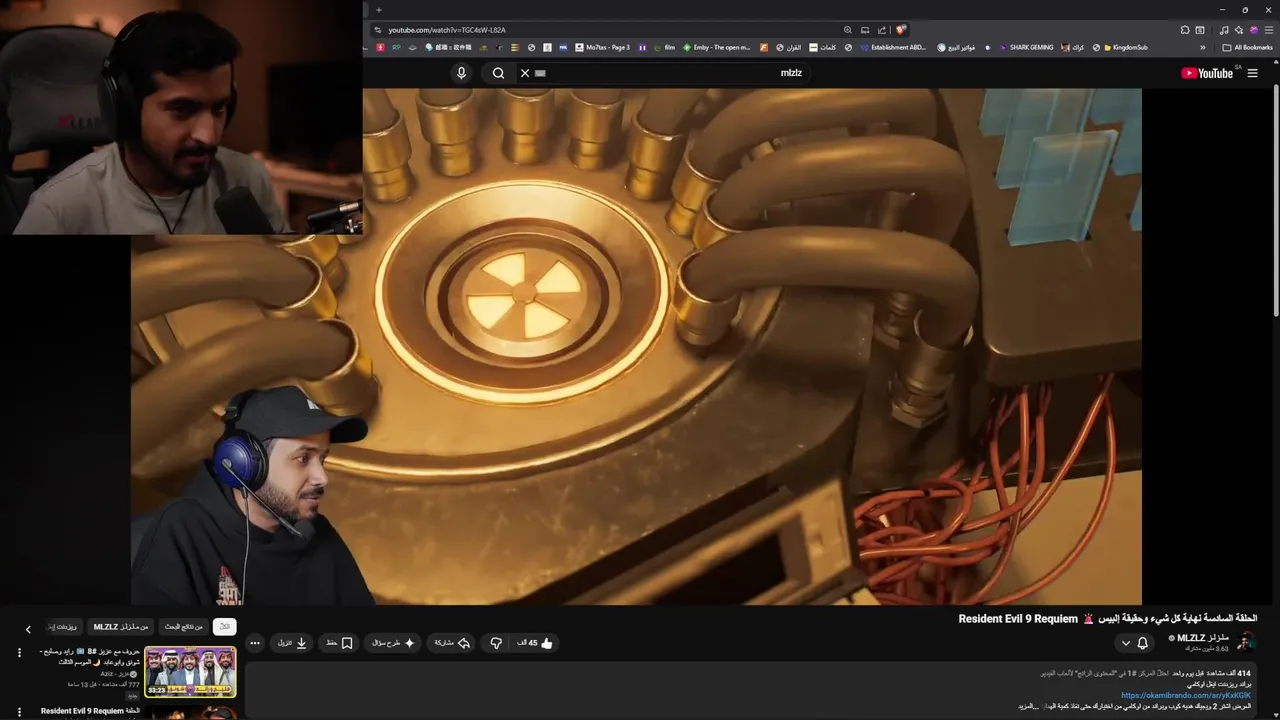Go to the YouTube home logo
Viewport: 1280px width, 720px height.
[1207, 73]
